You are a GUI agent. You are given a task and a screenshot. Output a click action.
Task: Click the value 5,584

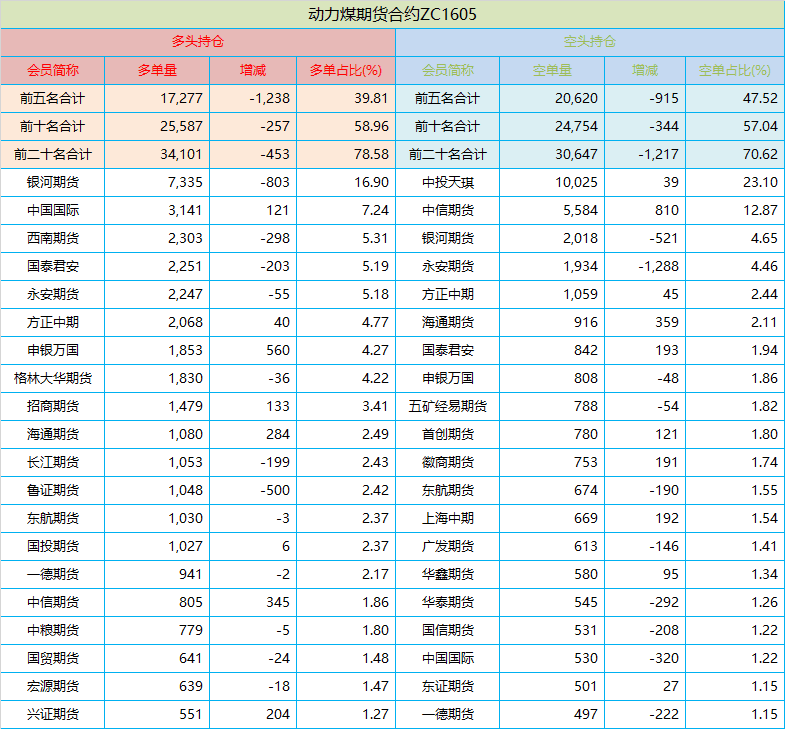click(580, 210)
